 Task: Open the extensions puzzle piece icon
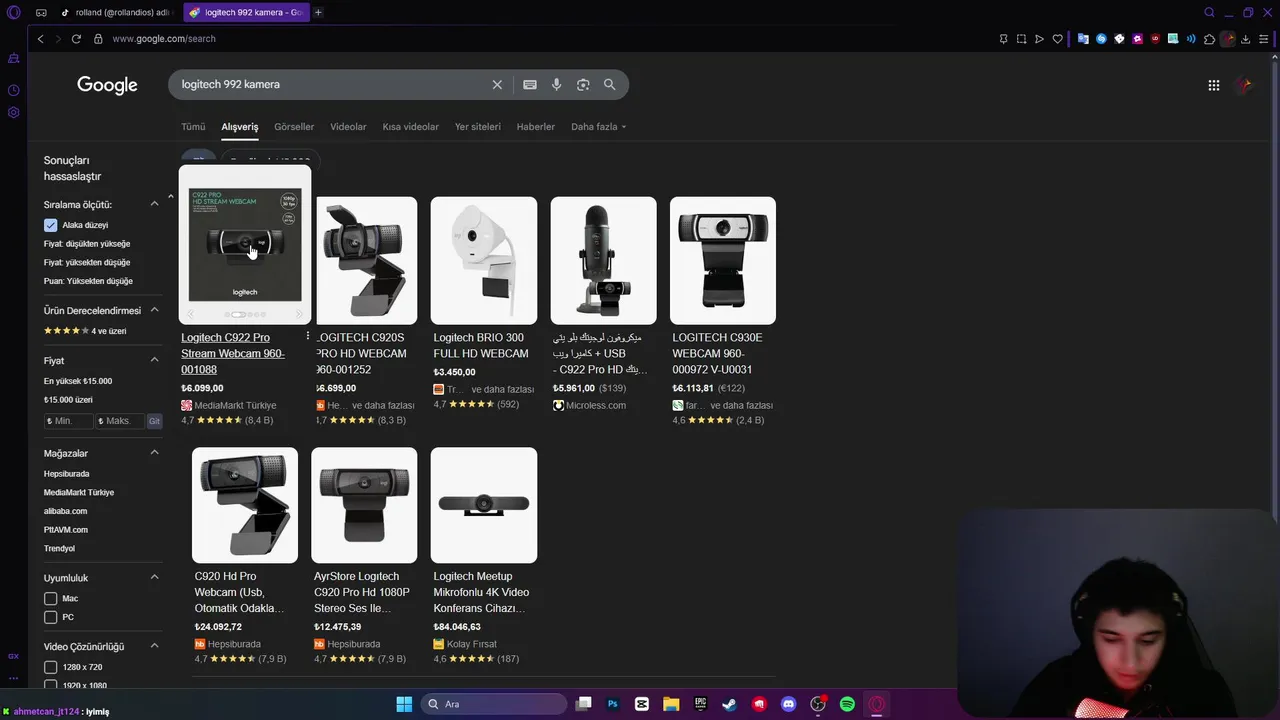(1209, 39)
